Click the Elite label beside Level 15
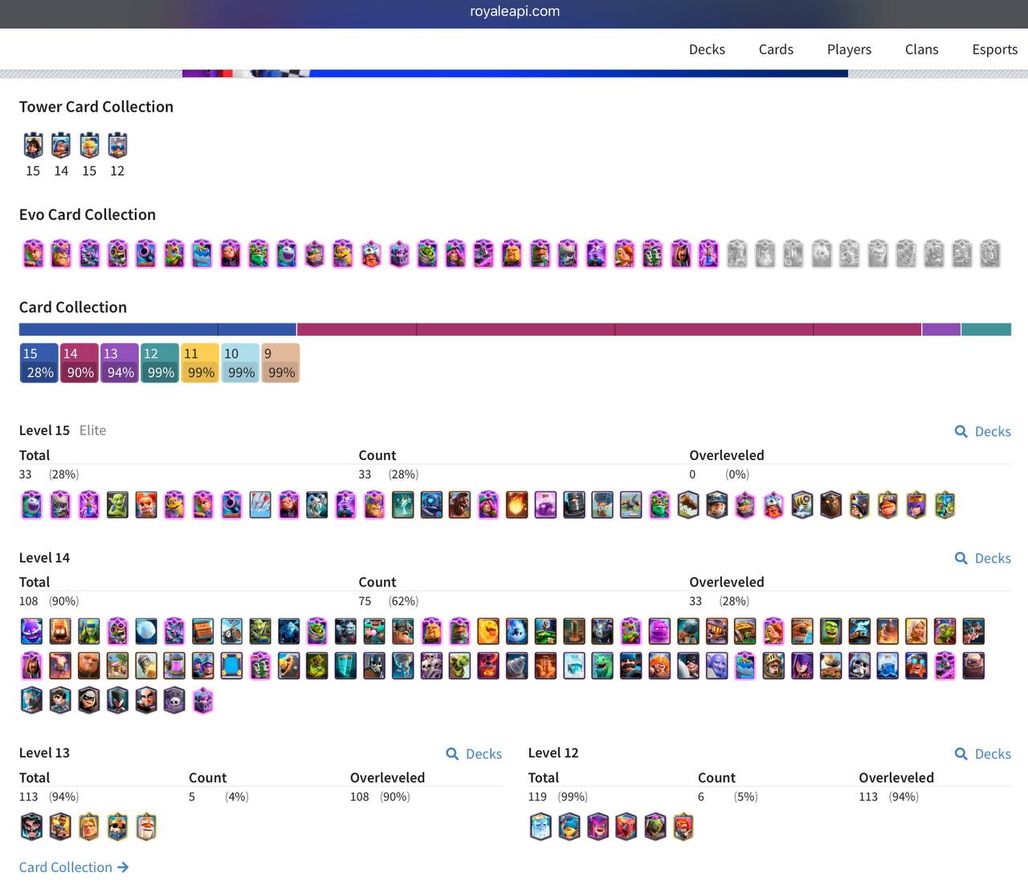The height and width of the screenshot is (892, 1028). pyautogui.click(x=92, y=431)
